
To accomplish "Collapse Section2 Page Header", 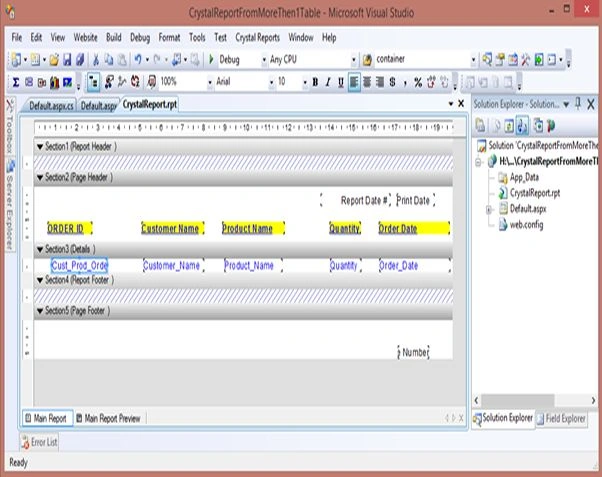I will coord(40,177).
